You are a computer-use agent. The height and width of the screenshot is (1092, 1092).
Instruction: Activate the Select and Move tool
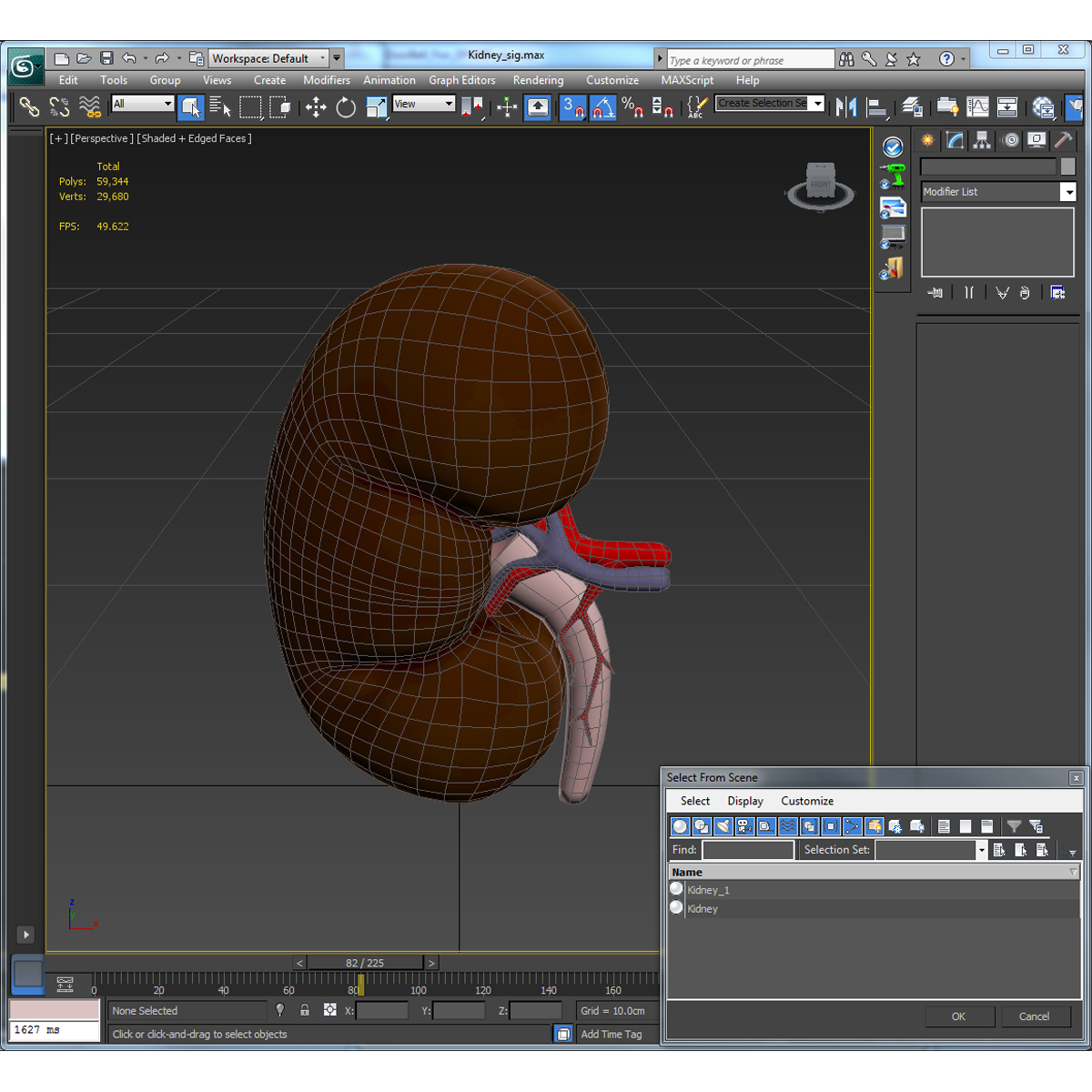pyautogui.click(x=316, y=107)
